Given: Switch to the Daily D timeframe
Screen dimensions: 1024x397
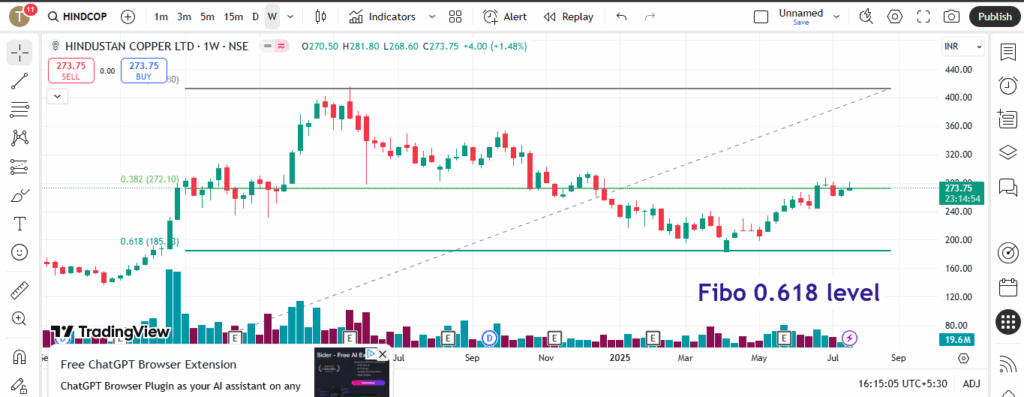Looking at the screenshot, I should point(255,17).
